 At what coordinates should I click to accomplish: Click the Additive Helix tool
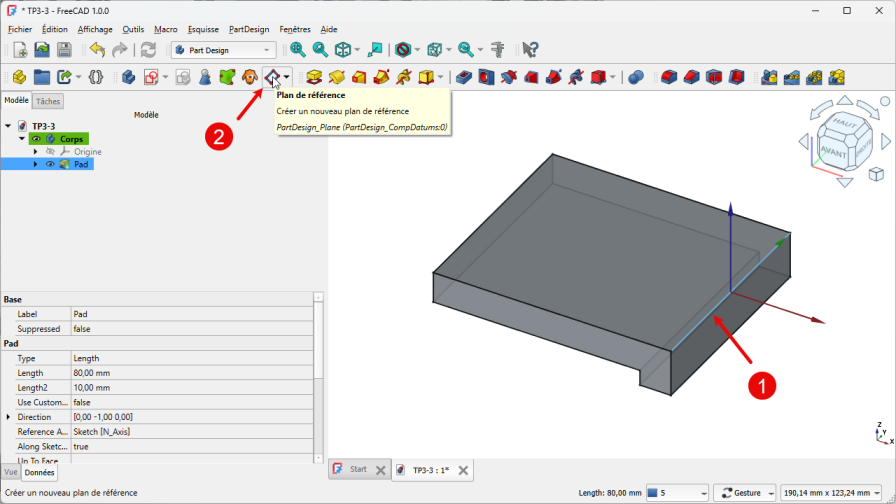(x=404, y=77)
